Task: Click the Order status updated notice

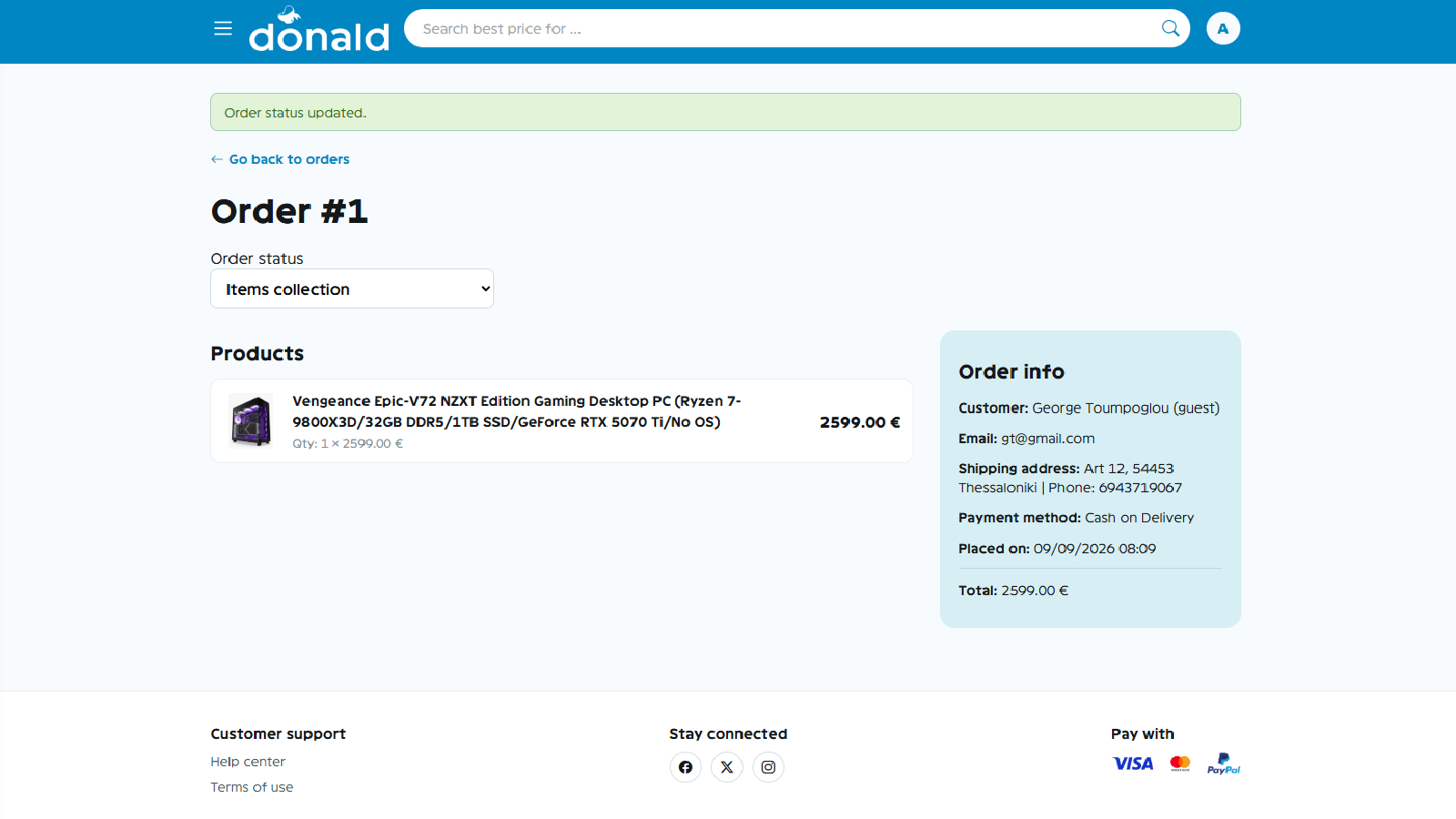Action: pyautogui.click(x=725, y=112)
